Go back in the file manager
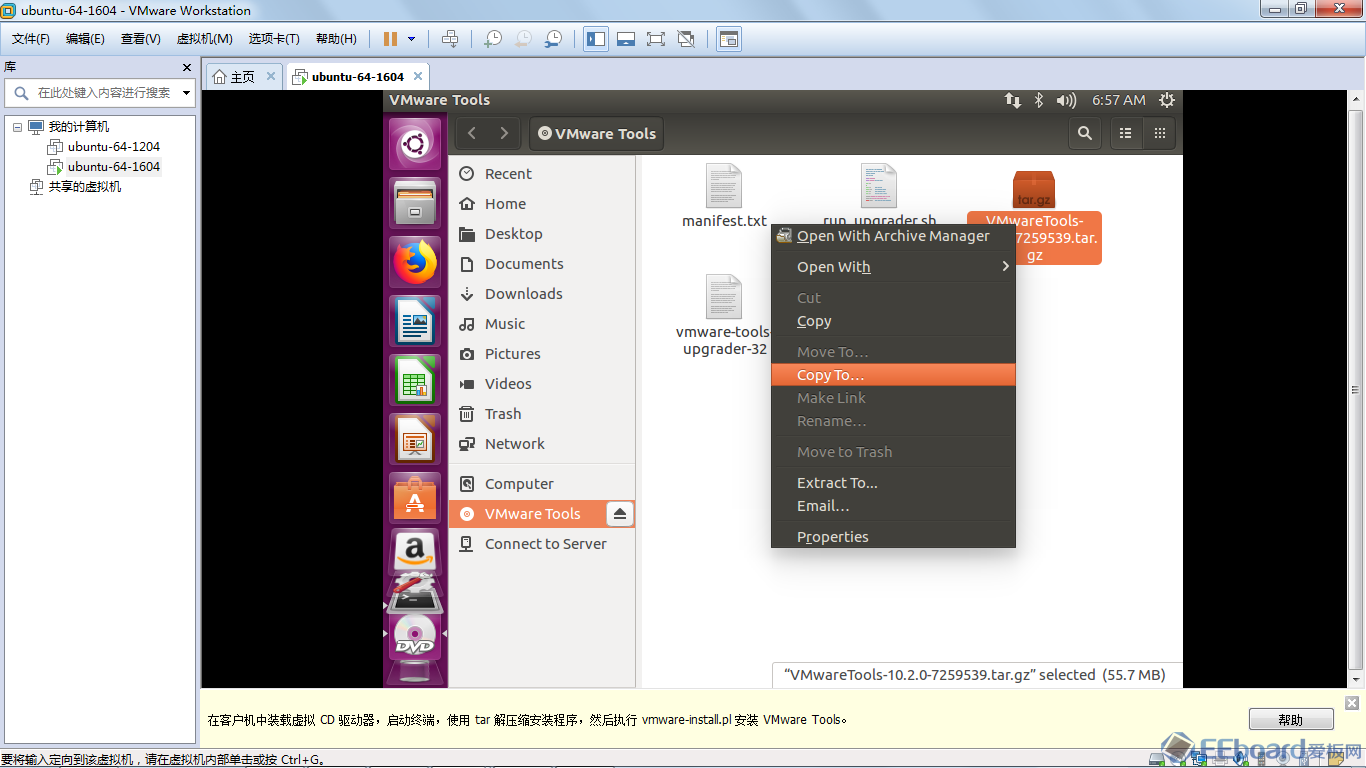 click(x=472, y=133)
